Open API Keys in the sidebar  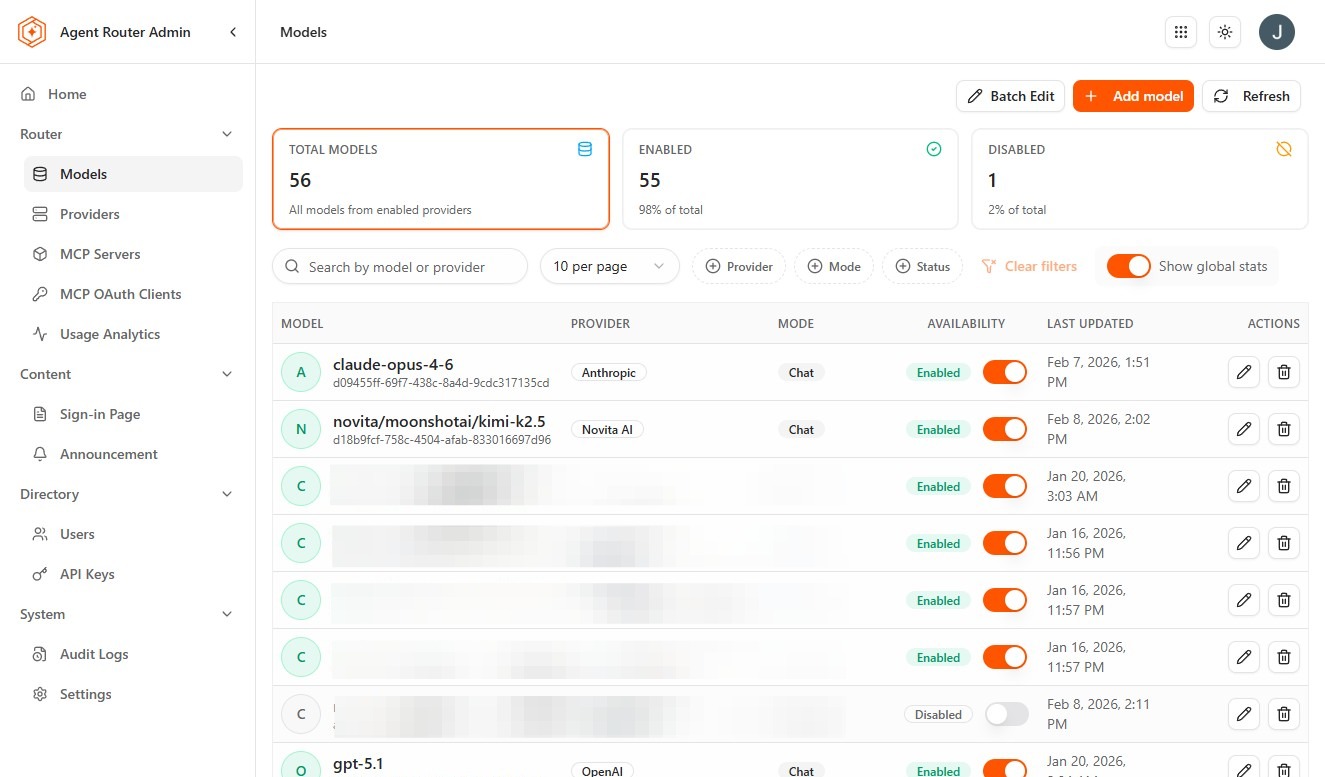(x=133, y=574)
